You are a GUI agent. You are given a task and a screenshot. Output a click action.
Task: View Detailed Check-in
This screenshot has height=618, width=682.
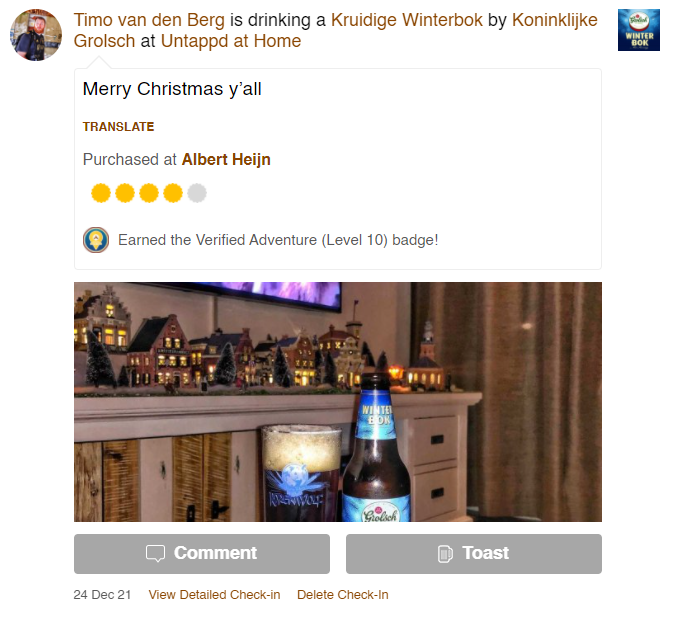click(214, 595)
